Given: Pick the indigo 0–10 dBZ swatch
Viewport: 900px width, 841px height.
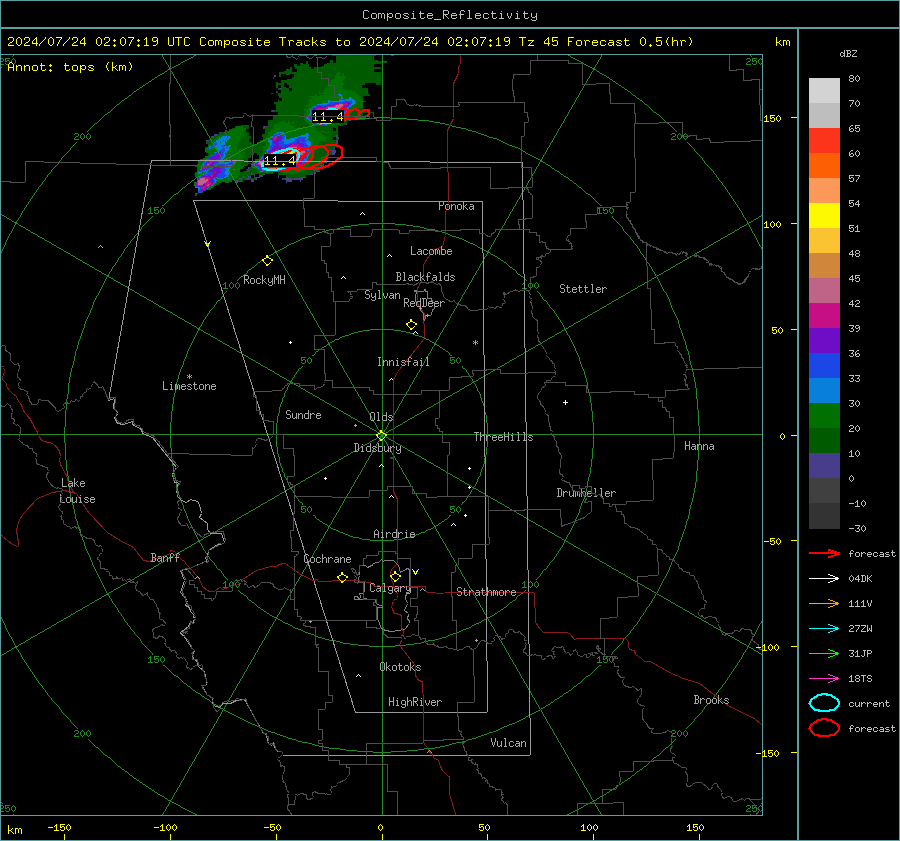Looking at the screenshot, I should [824, 466].
